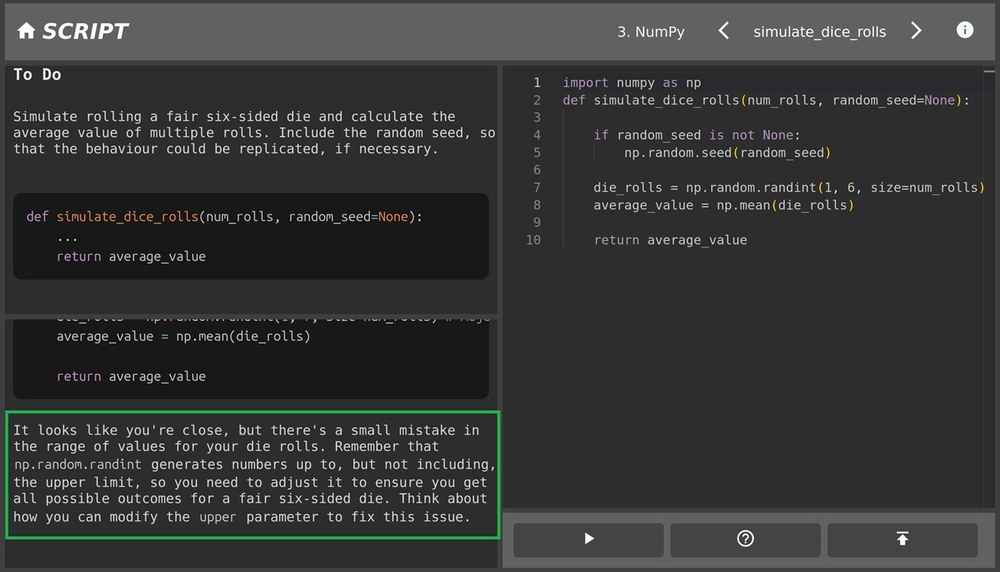
Task: Click the home icon next to SCRIPT
Action: (x=26, y=31)
